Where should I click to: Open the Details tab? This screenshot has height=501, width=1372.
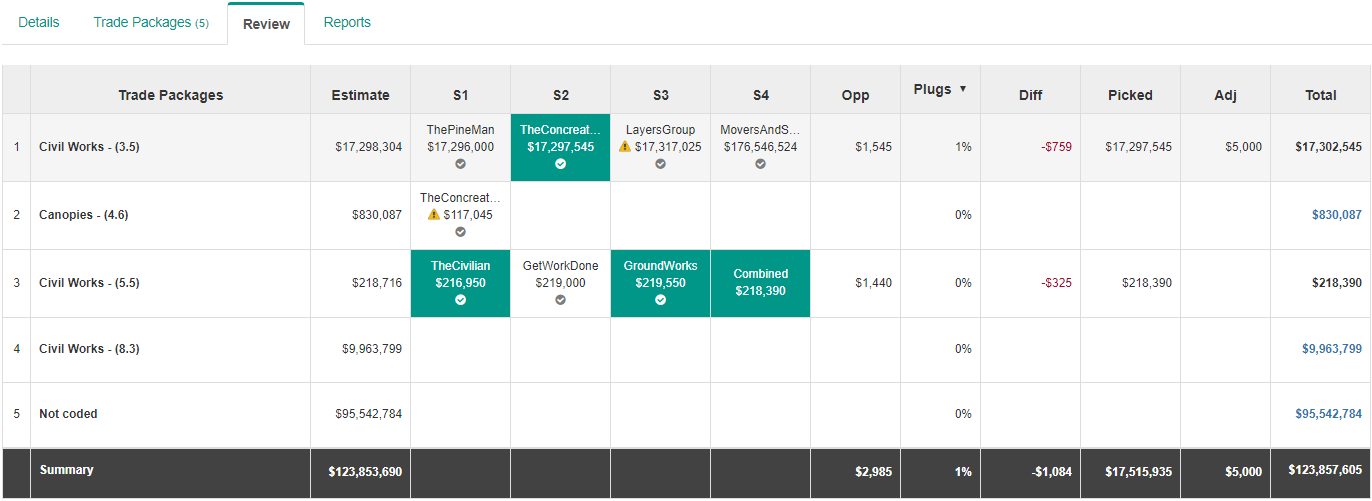click(39, 23)
